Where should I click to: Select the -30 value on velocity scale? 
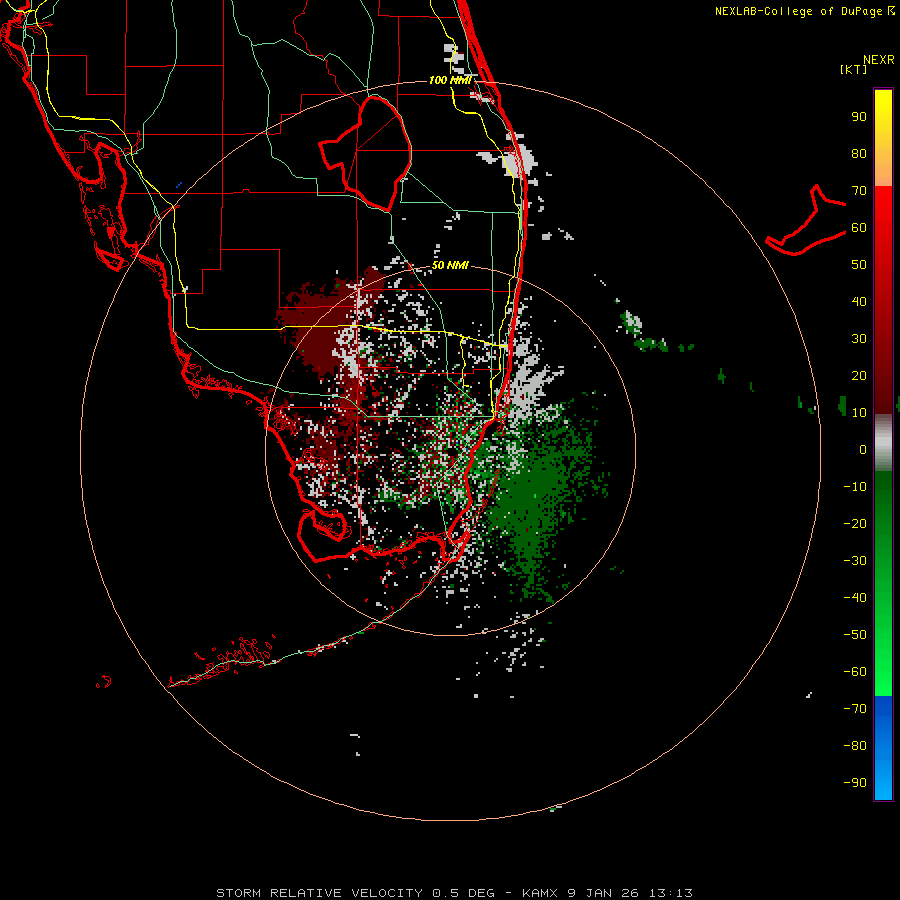pos(855,561)
